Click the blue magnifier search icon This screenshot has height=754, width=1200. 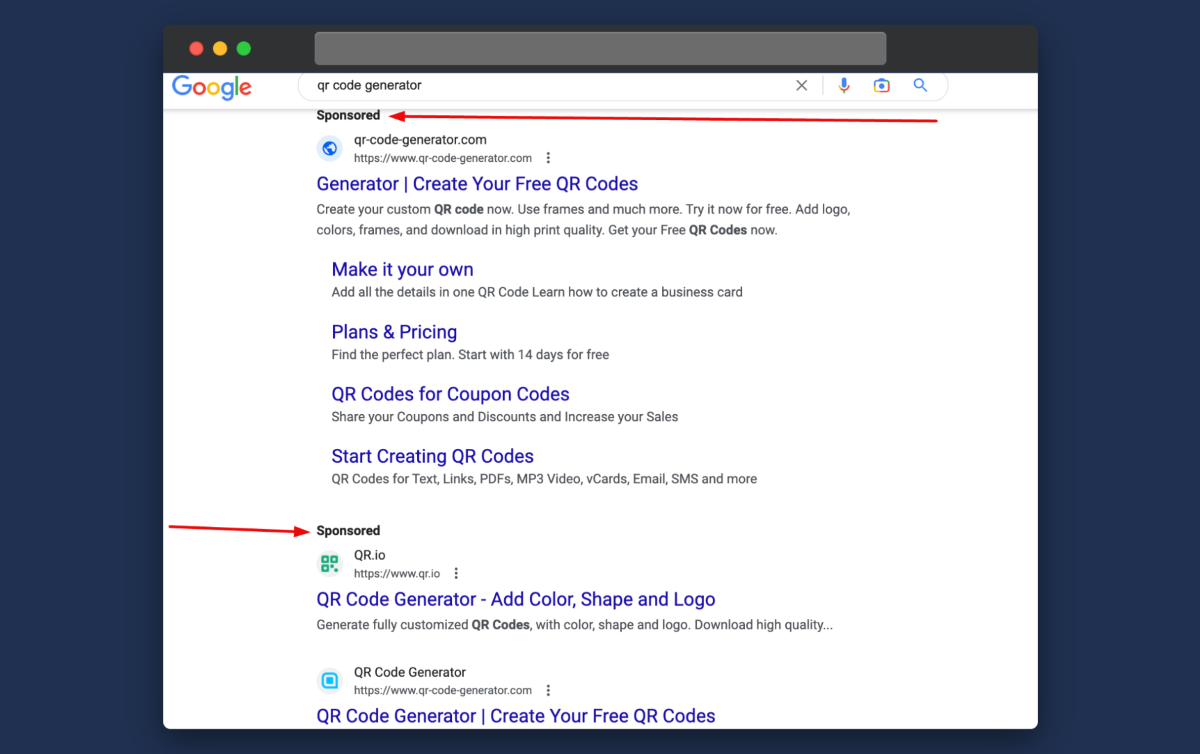click(921, 86)
